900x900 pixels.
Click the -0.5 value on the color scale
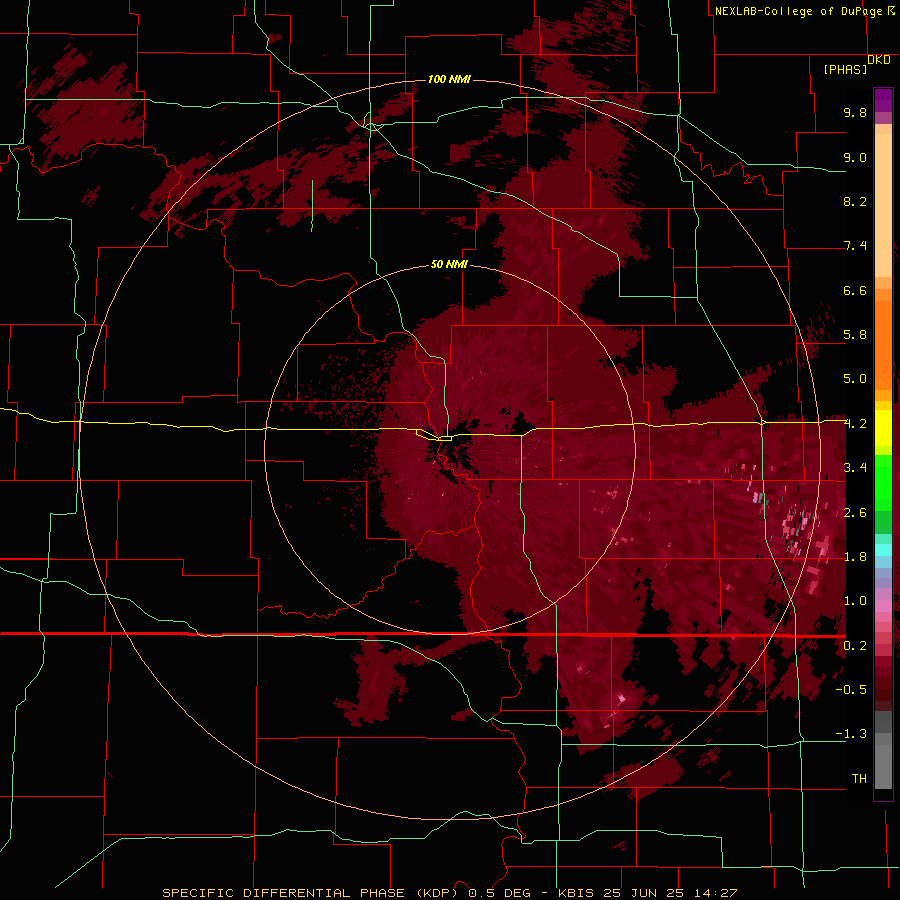click(851, 690)
